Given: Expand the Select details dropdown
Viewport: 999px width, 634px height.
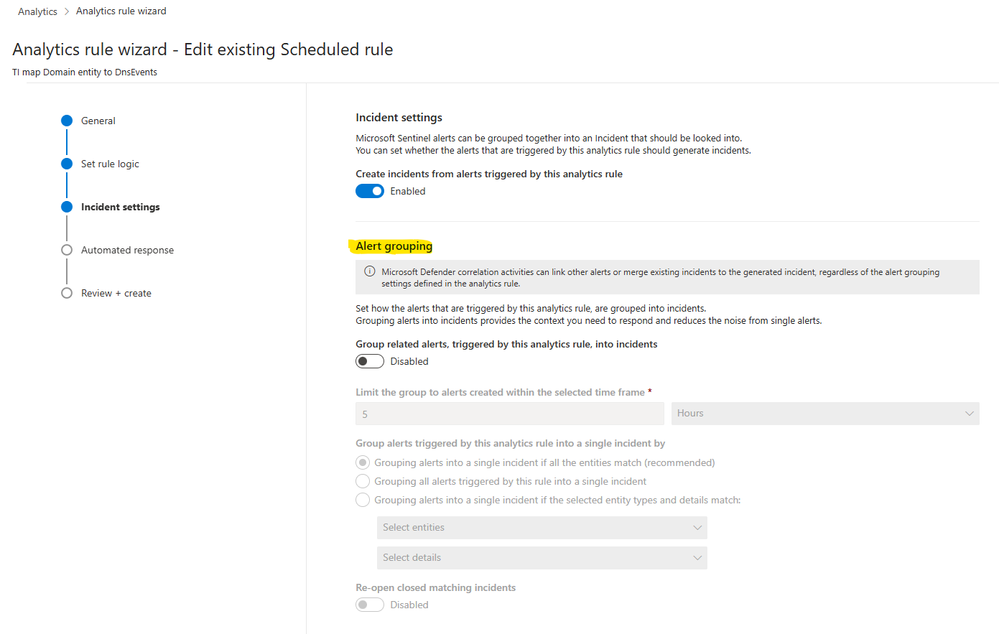Looking at the screenshot, I should coord(542,557).
